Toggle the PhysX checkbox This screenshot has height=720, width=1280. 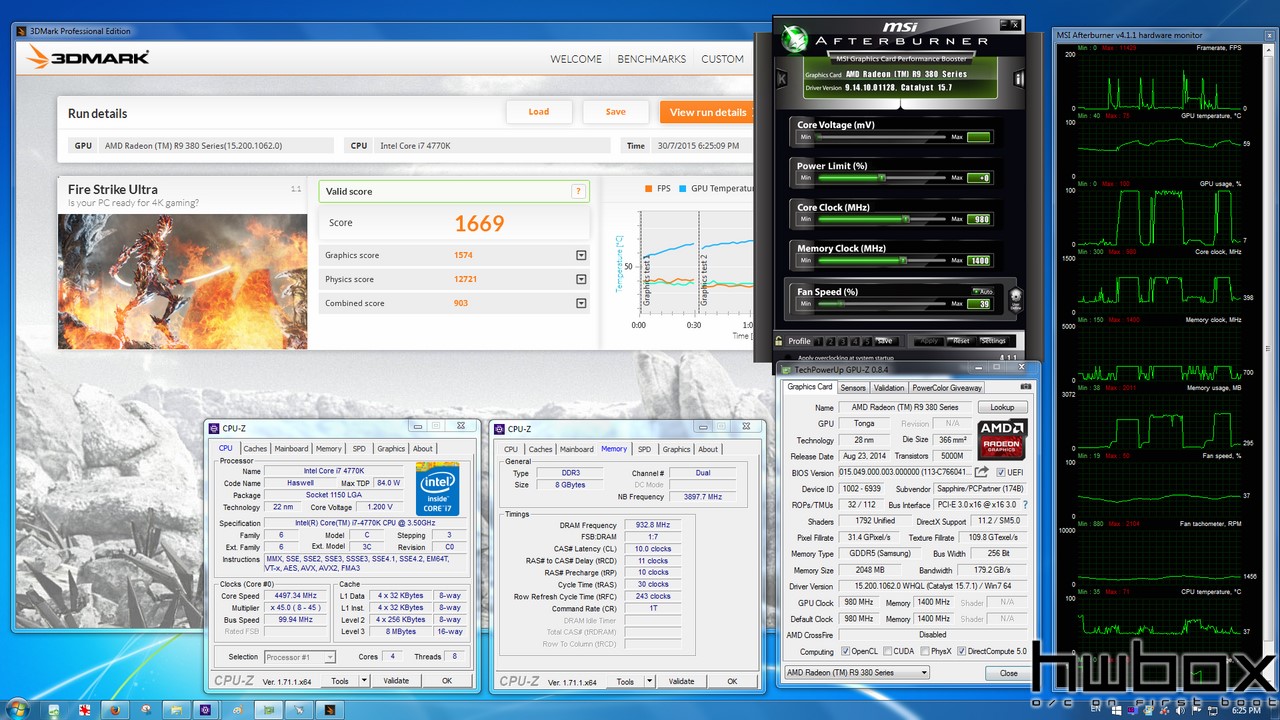pos(925,651)
